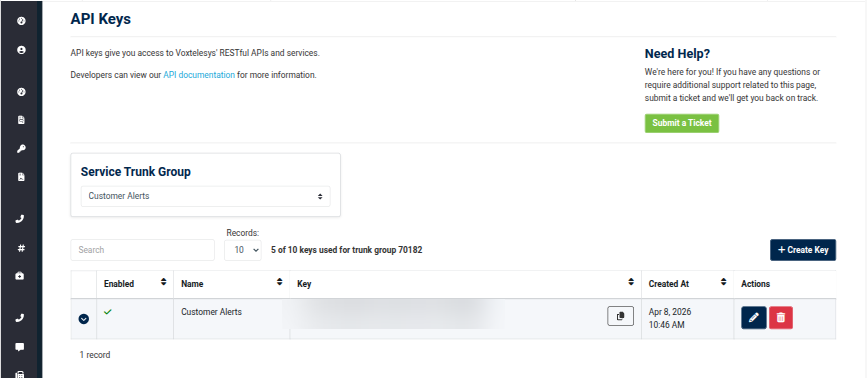Click the green enabled checkmark in Customer Alerts row

(108, 312)
